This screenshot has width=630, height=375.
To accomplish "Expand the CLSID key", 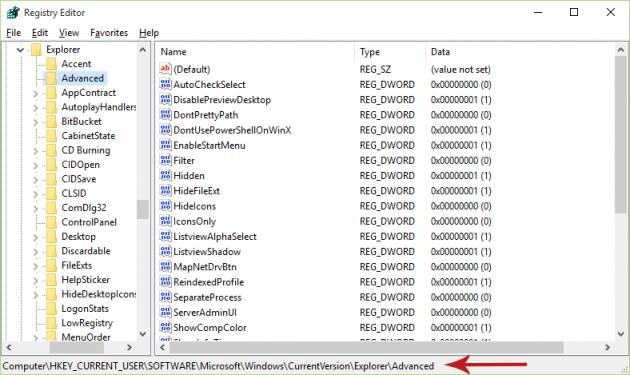I will [x=35, y=194].
